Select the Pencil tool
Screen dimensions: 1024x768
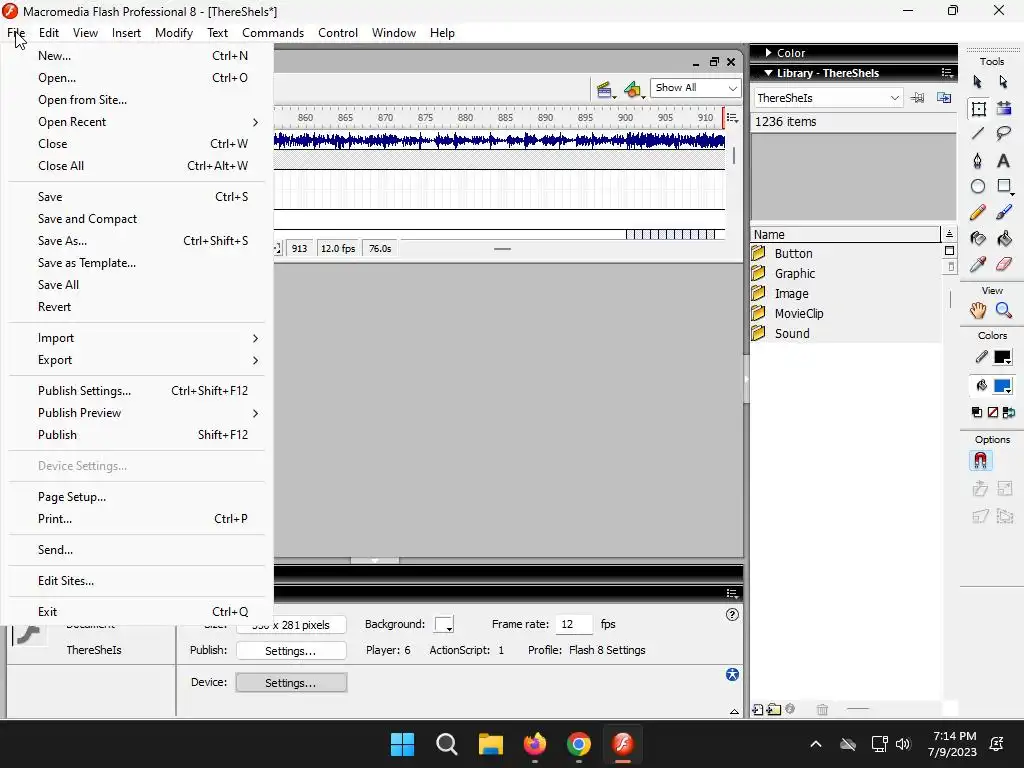coord(978,213)
